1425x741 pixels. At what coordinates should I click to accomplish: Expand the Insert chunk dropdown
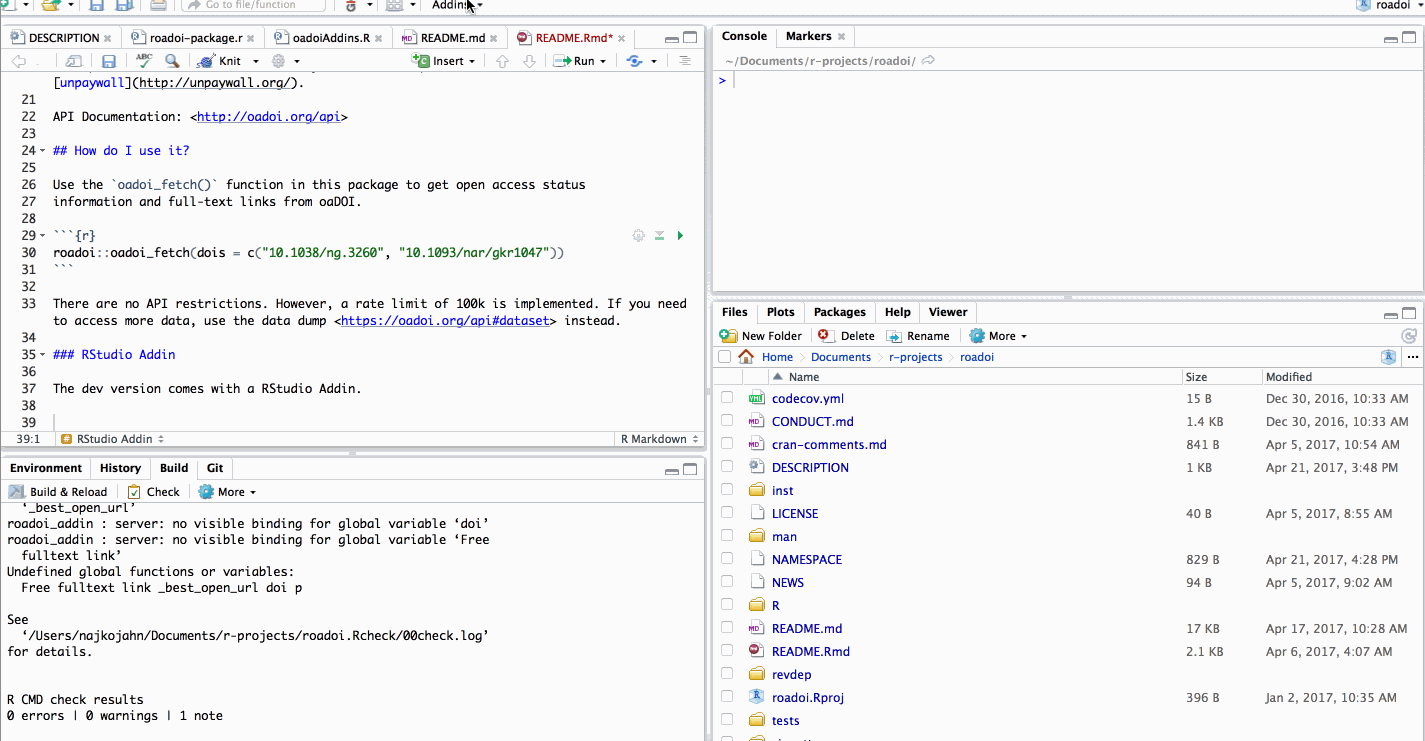[472, 61]
